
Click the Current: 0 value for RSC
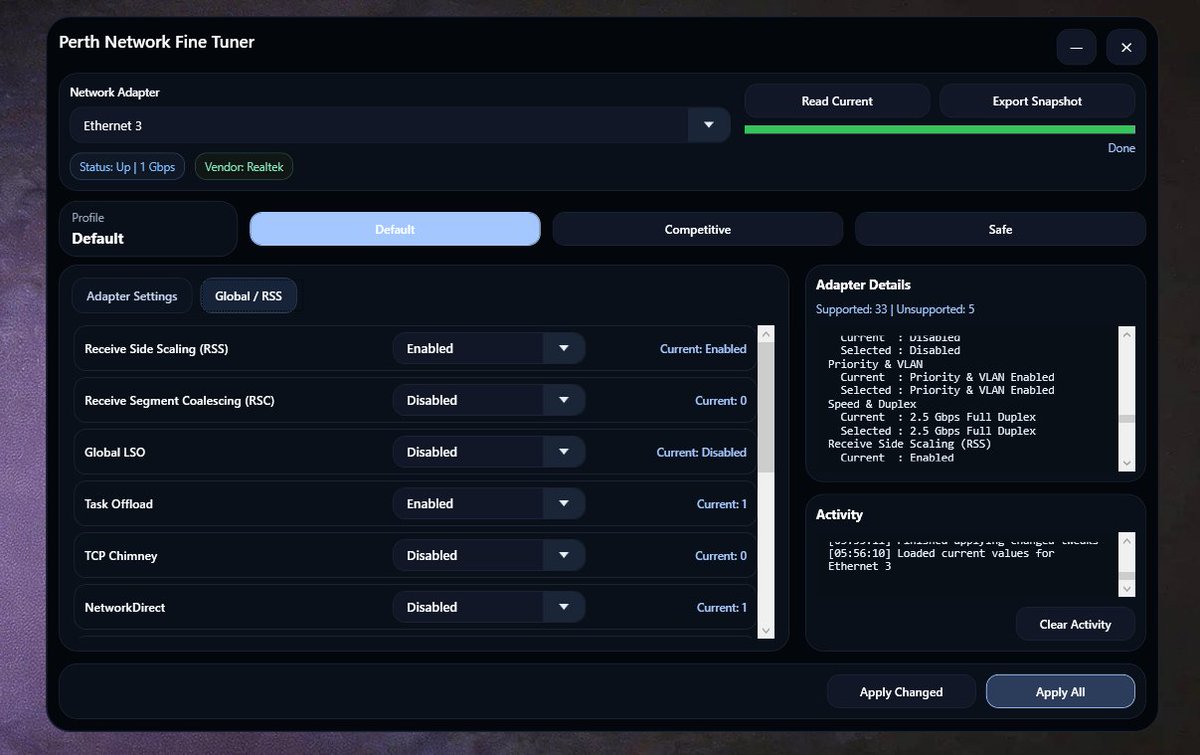(x=721, y=401)
